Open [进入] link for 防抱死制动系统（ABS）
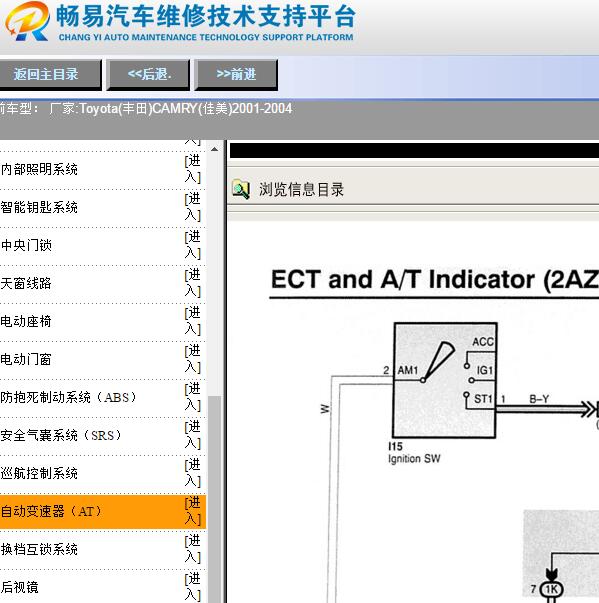This screenshot has width=599, height=603. 193,397
